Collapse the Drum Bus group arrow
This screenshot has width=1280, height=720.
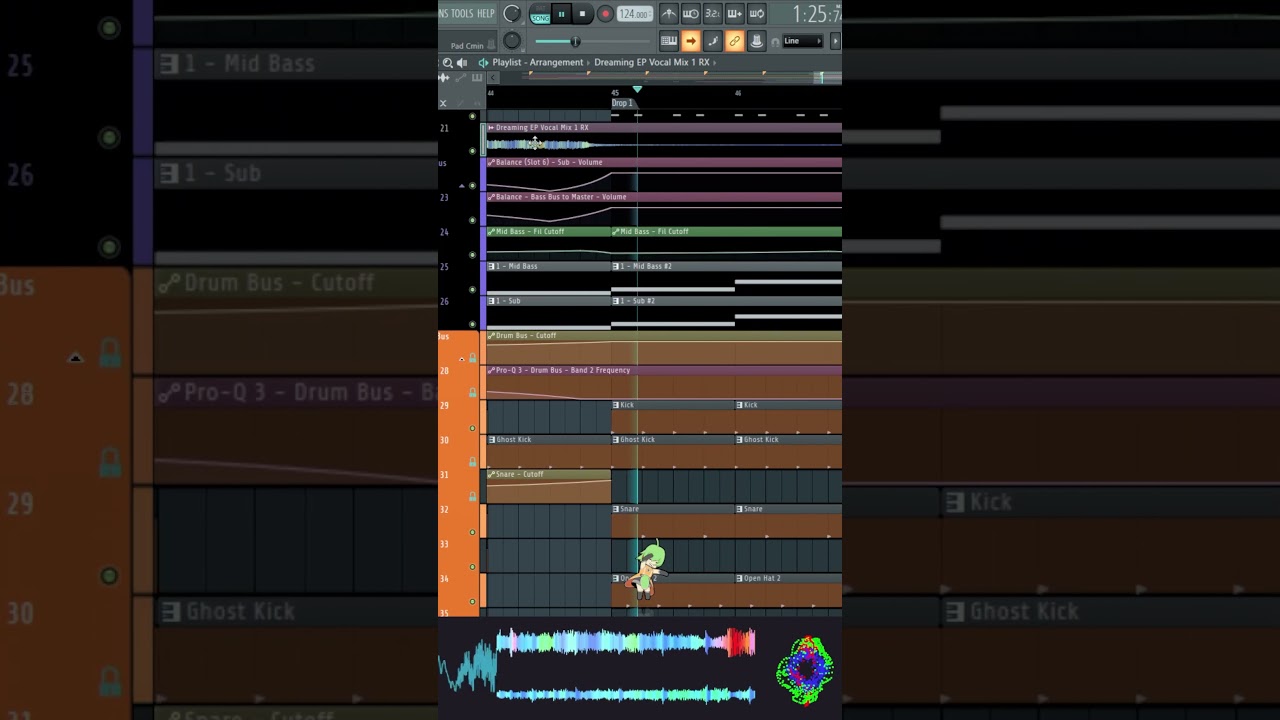click(x=462, y=358)
